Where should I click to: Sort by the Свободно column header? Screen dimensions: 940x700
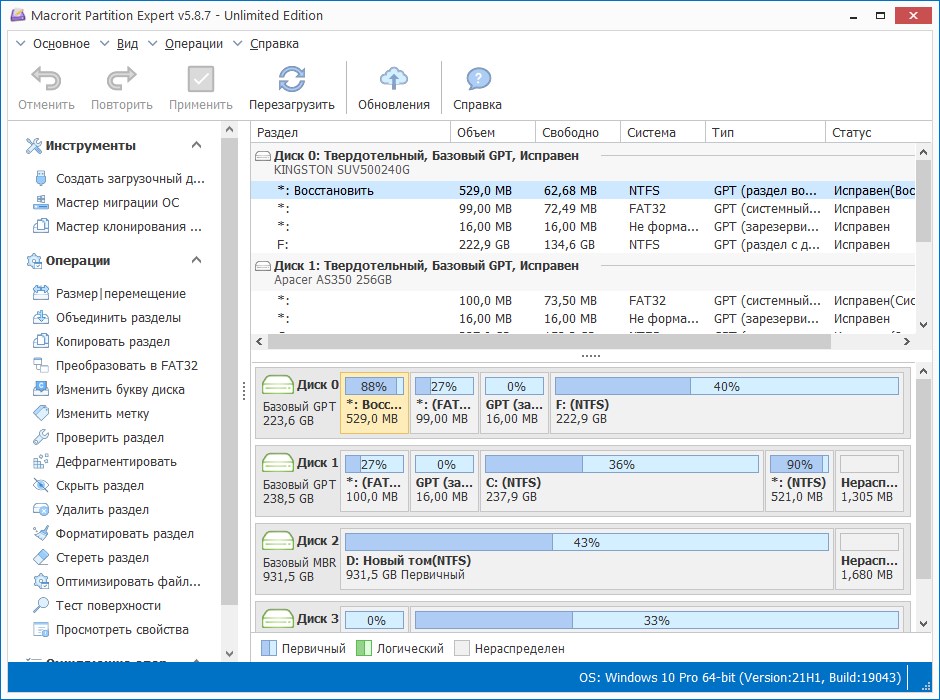coord(570,133)
